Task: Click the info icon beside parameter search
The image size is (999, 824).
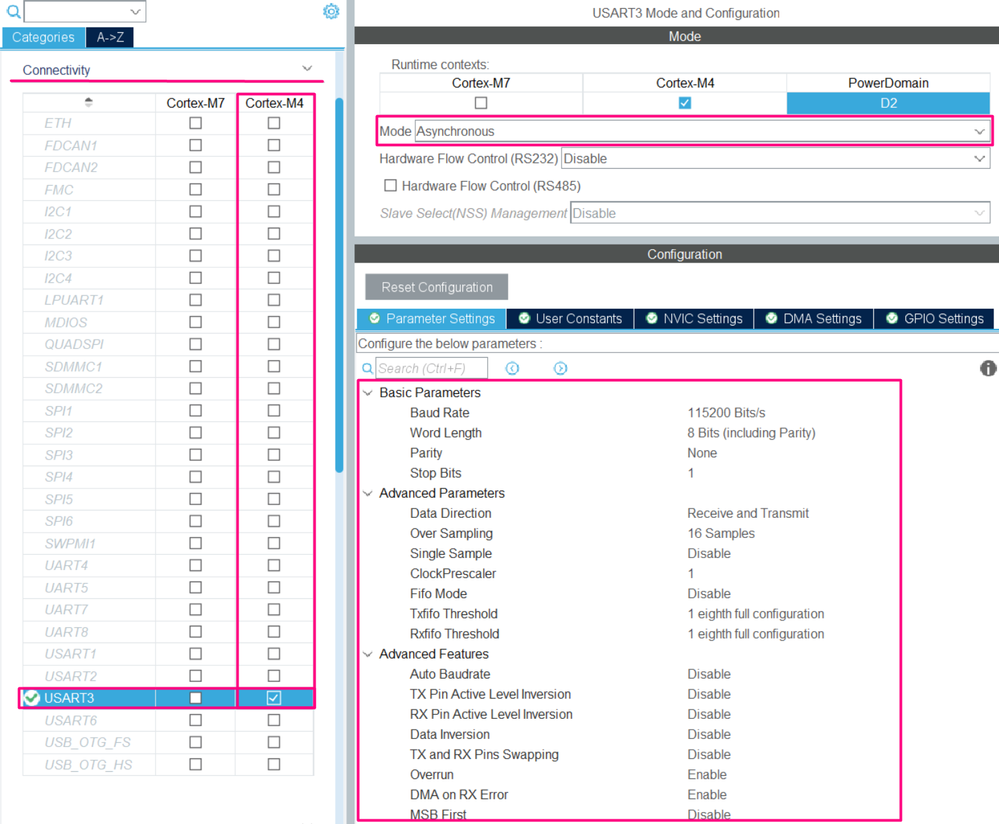Action: point(988,368)
